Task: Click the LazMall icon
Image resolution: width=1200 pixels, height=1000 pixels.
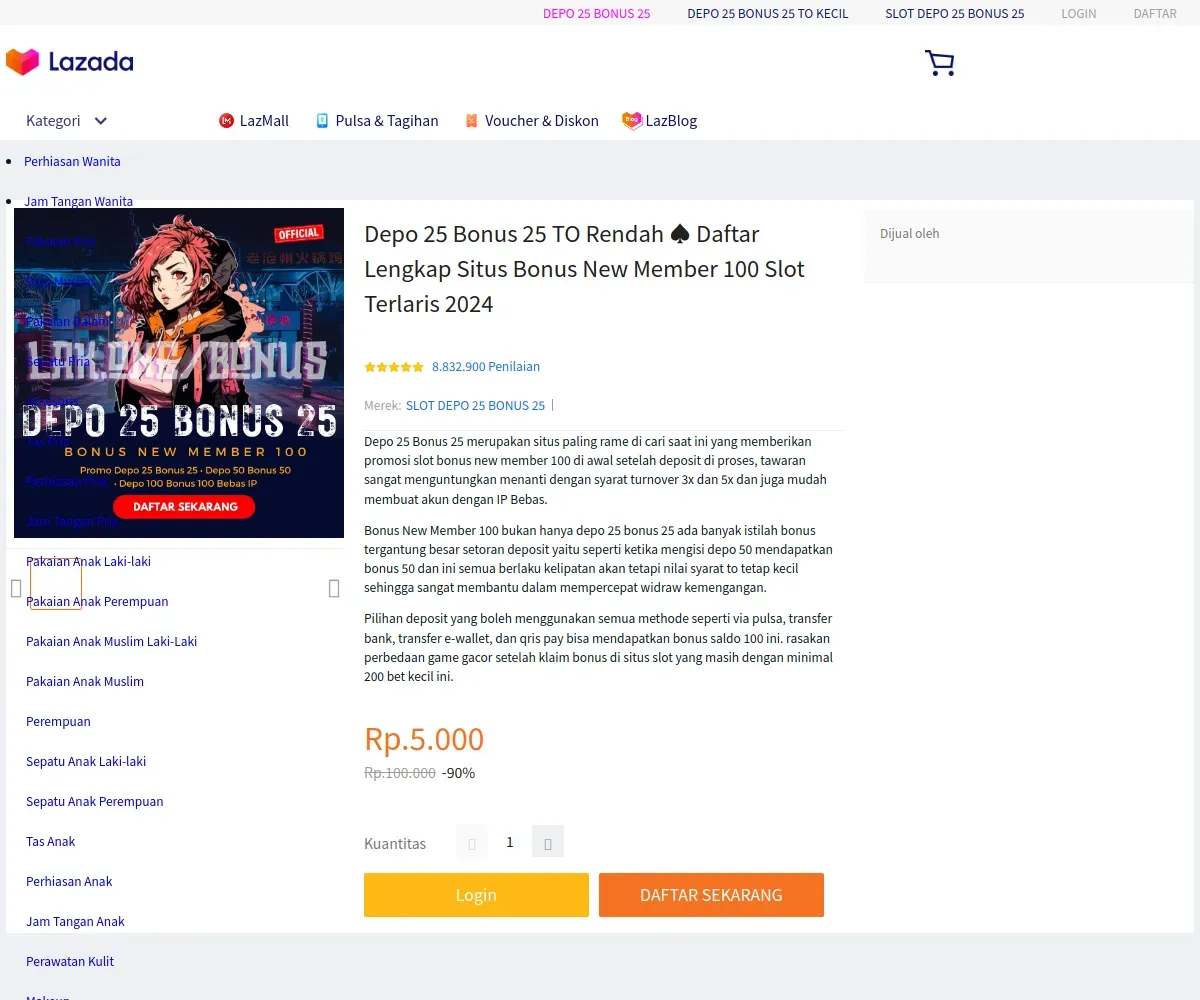Action: [x=226, y=121]
